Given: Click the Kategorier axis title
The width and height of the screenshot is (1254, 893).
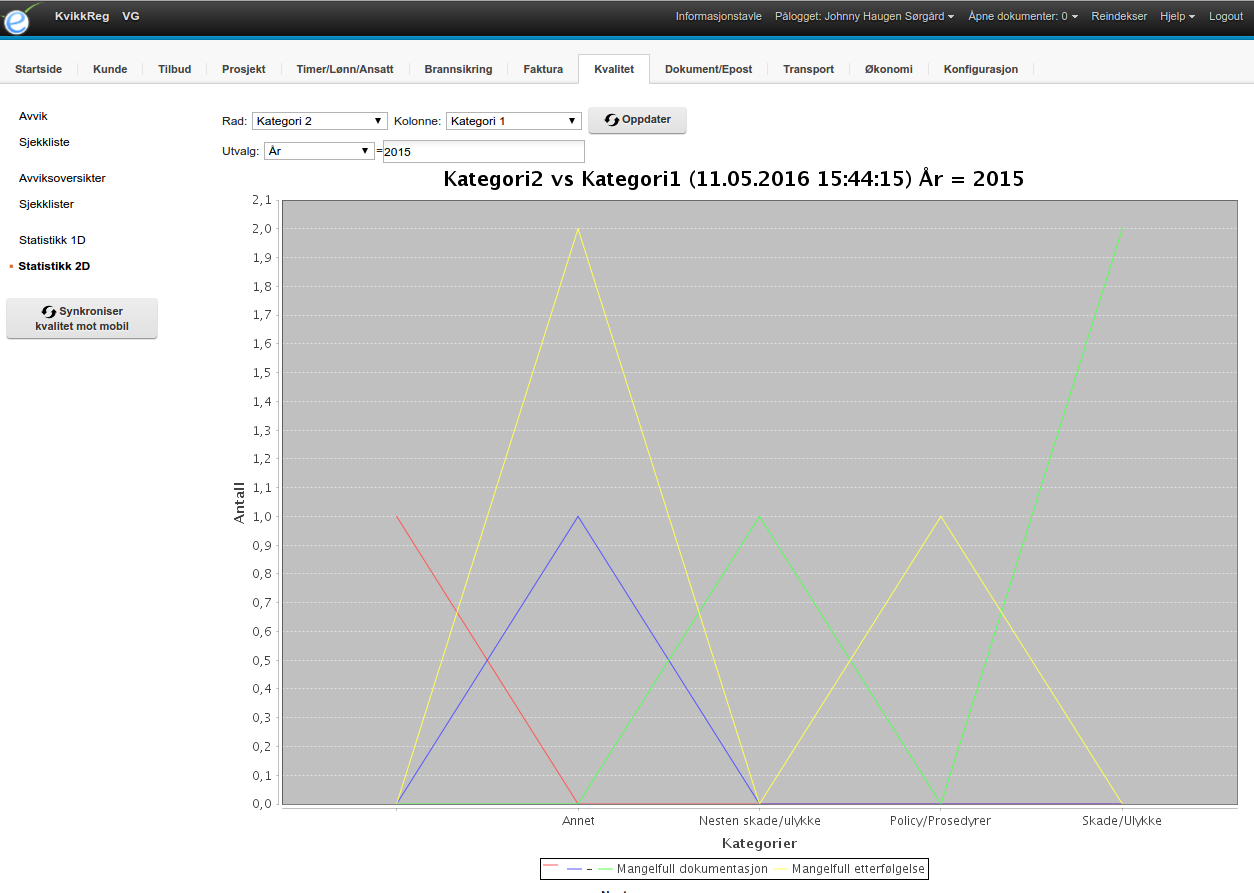Looking at the screenshot, I should (760, 845).
